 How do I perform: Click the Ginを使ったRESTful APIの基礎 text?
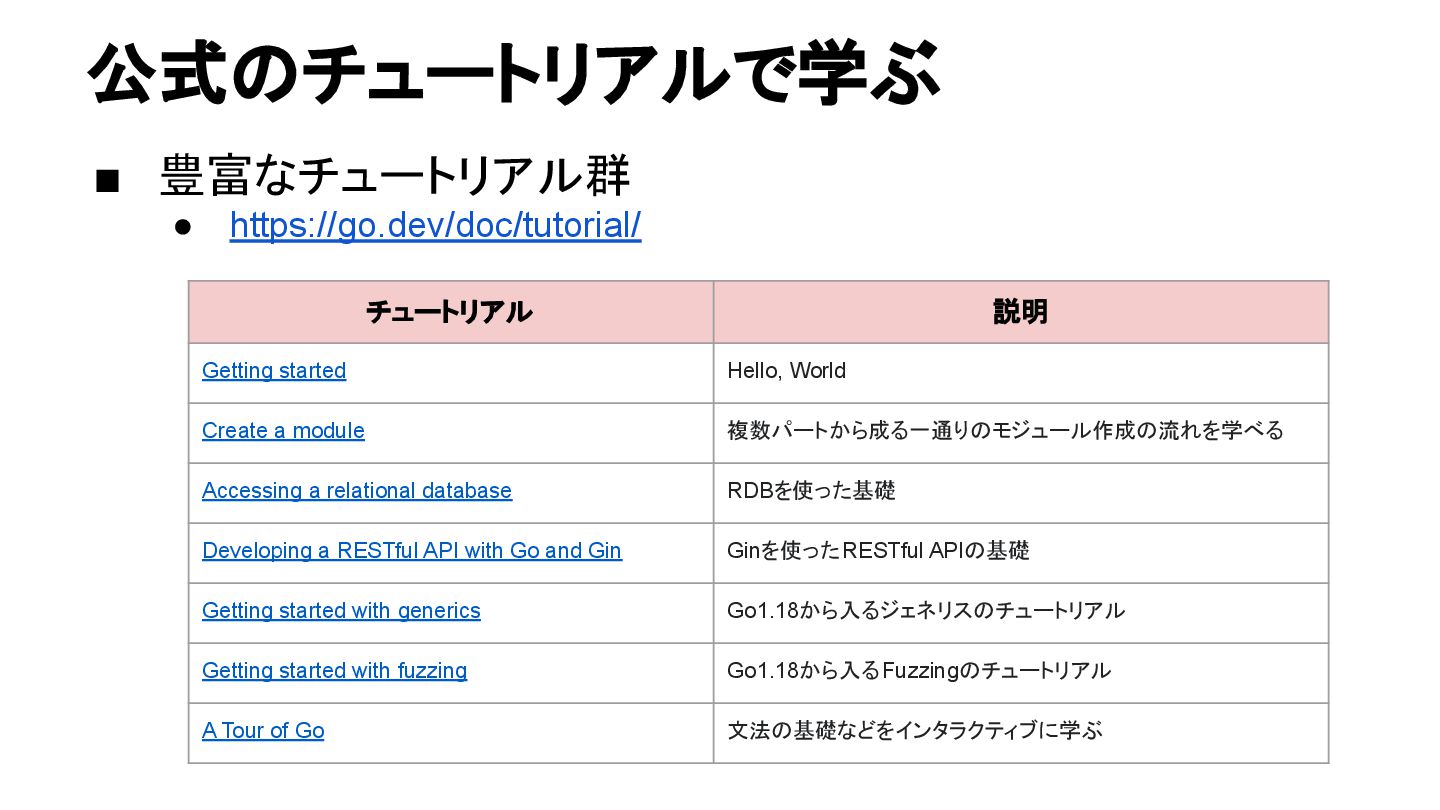[x=878, y=551]
